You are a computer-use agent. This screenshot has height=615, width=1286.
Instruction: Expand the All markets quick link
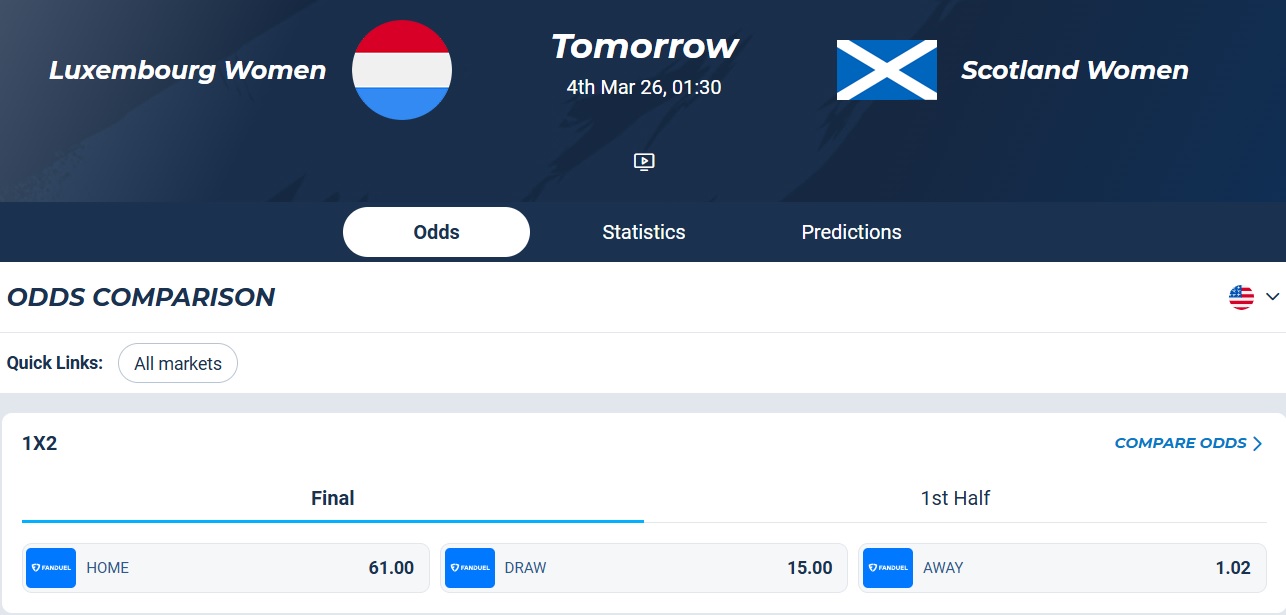[177, 363]
